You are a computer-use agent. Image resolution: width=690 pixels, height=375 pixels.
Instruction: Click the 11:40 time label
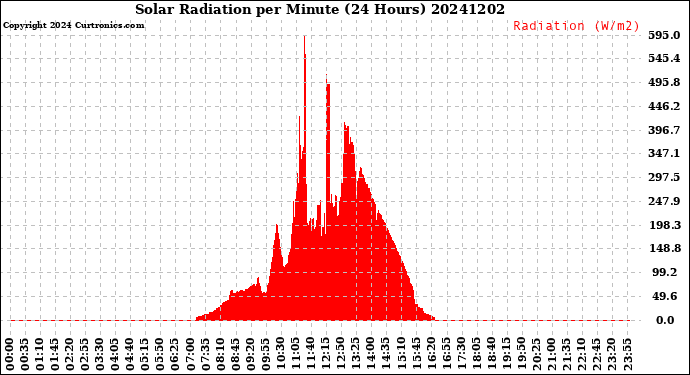tap(311, 355)
